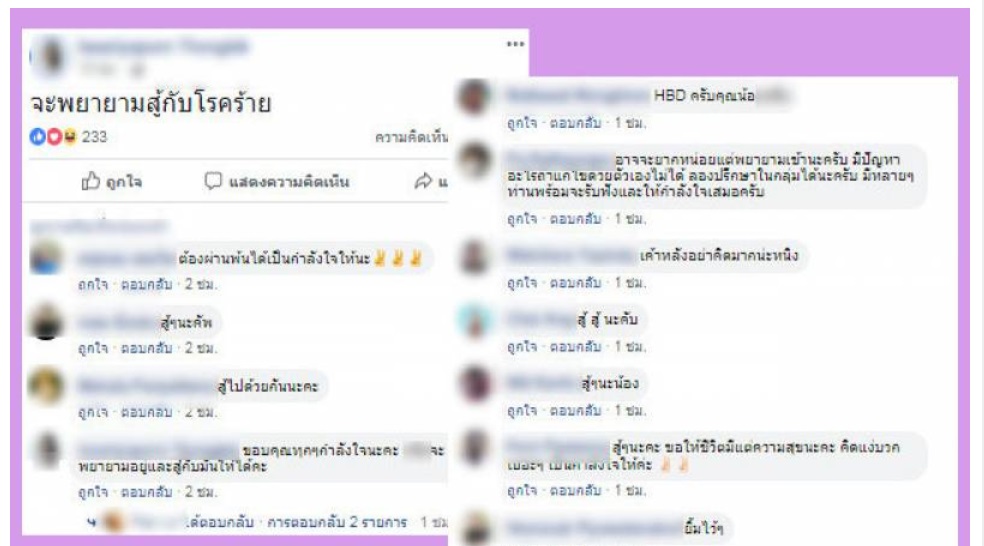This screenshot has height=546, width=984.
Task: Expand การตอบกลับ 2 รายการ replies
Action: coord(337,522)
